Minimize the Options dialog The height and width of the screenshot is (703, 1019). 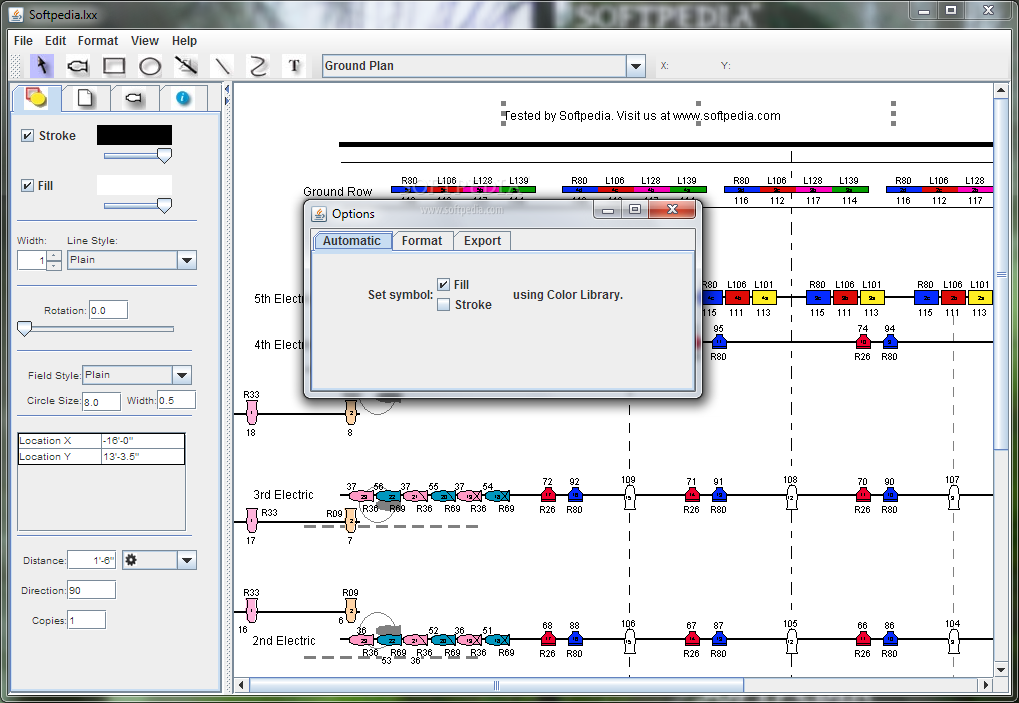tap(608, 209)
